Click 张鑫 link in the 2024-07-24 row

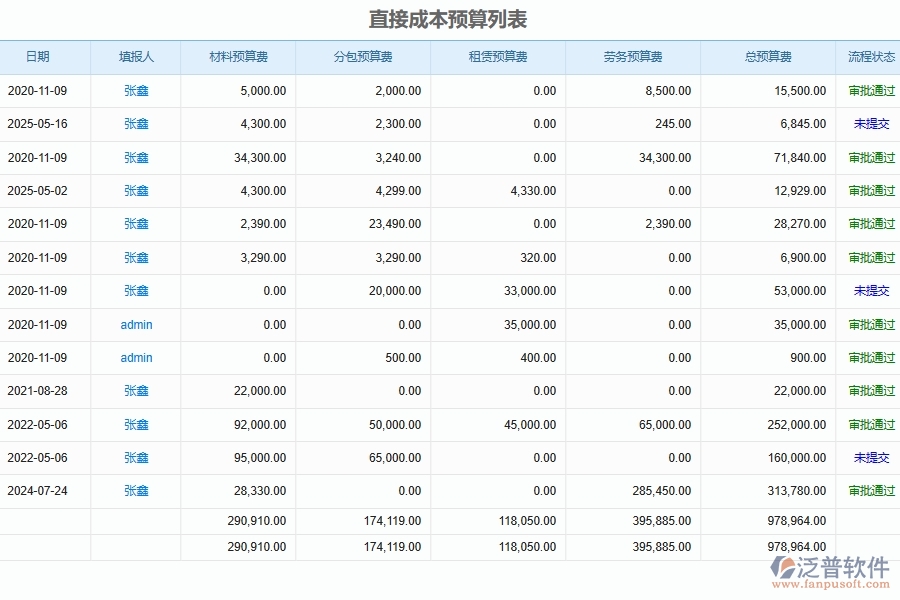(x=135, y=491)
